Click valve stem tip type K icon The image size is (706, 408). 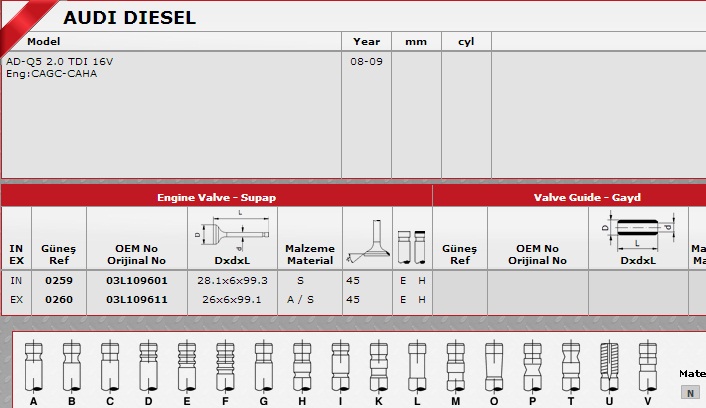[x=378, y=367]
